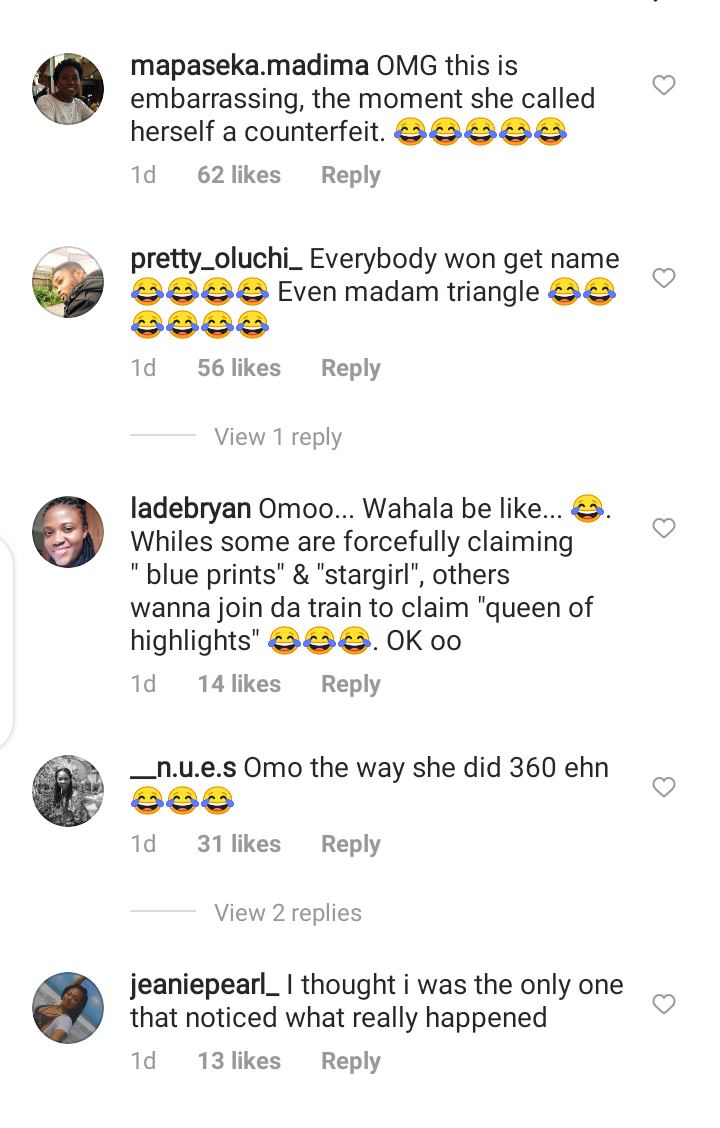Screen dimensions: 720x1128
Task: Reply to ladebryan's comment
Action: tap(350, 683)
